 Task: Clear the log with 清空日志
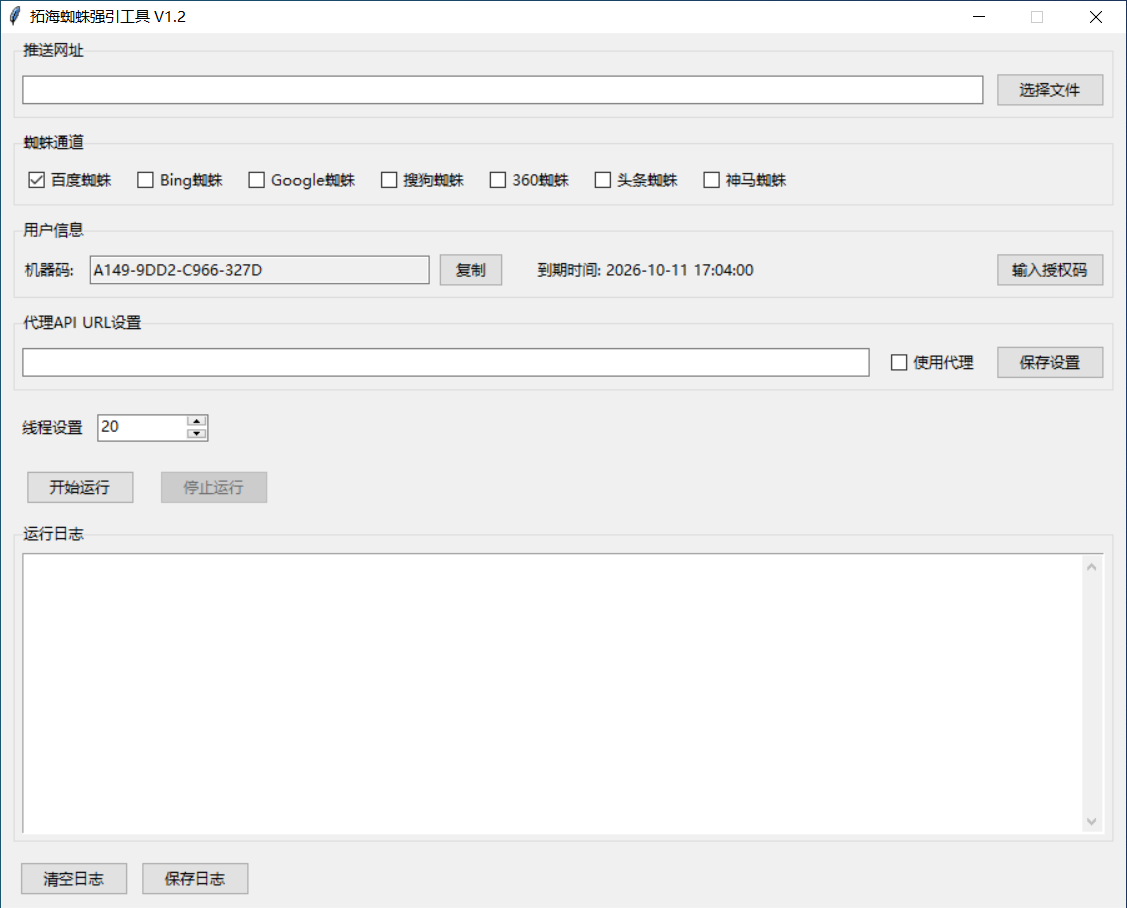click(74, 879)
